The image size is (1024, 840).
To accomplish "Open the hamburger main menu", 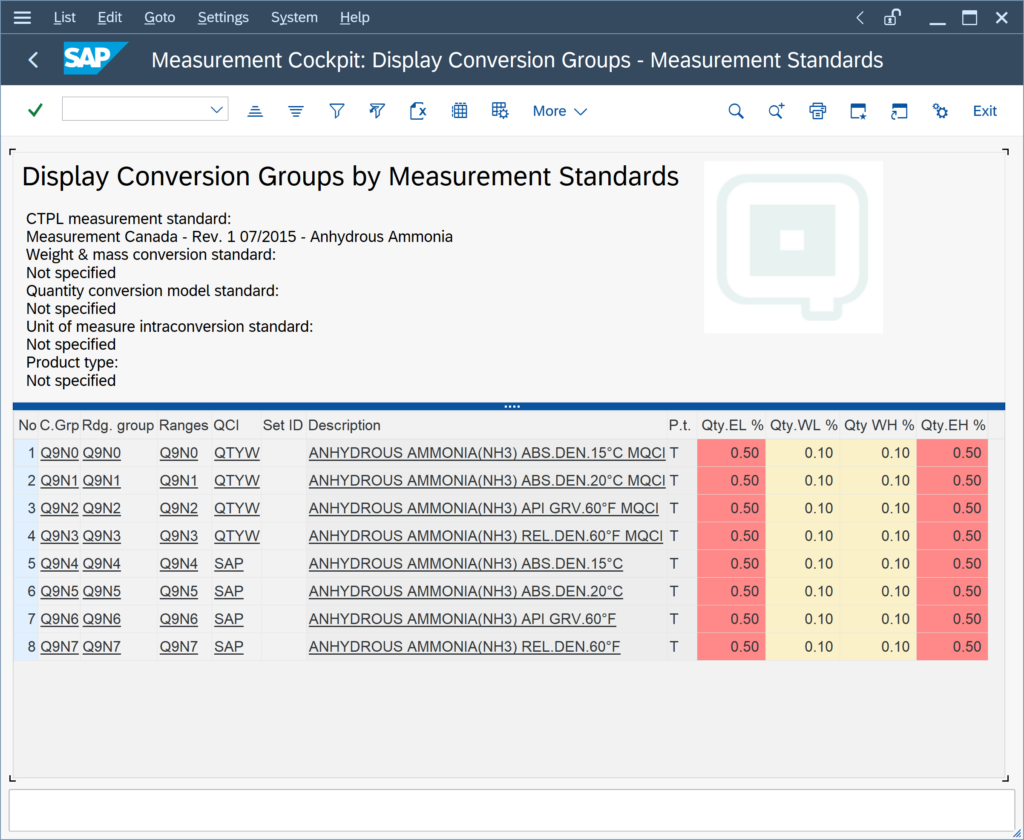I will (x=22, y=18).
